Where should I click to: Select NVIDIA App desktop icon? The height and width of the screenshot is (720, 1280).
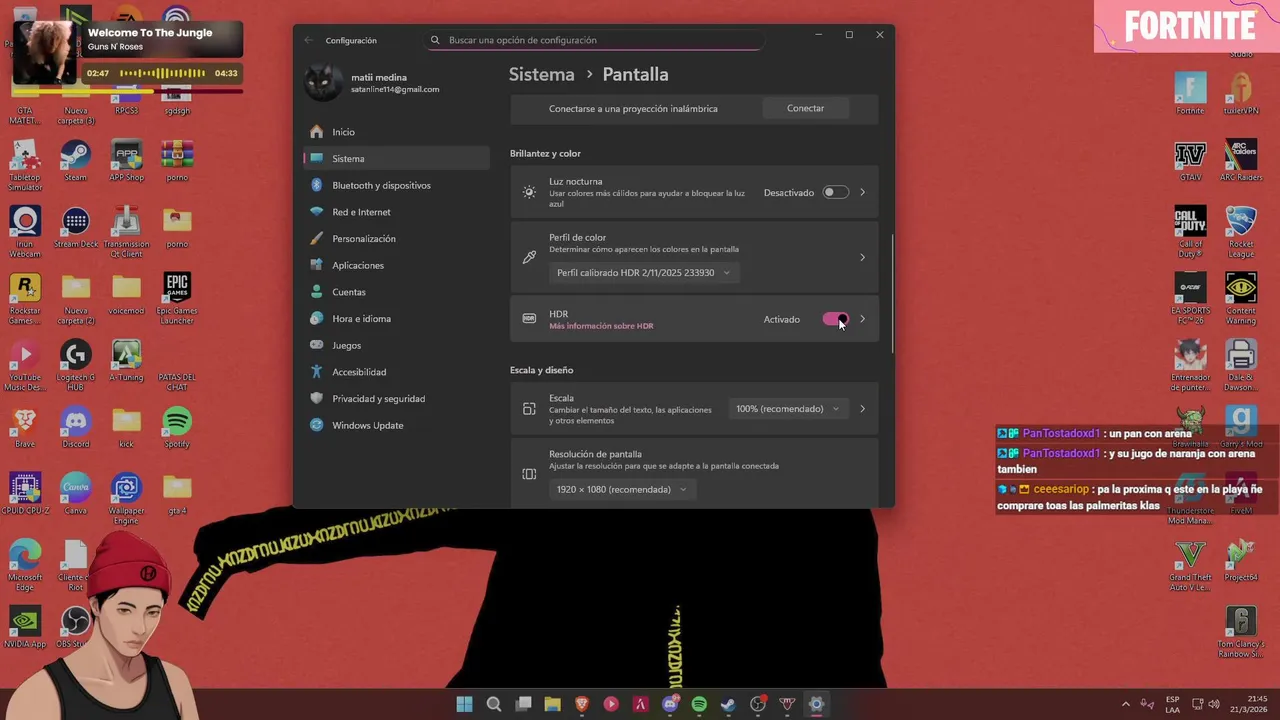coord(25,627)
